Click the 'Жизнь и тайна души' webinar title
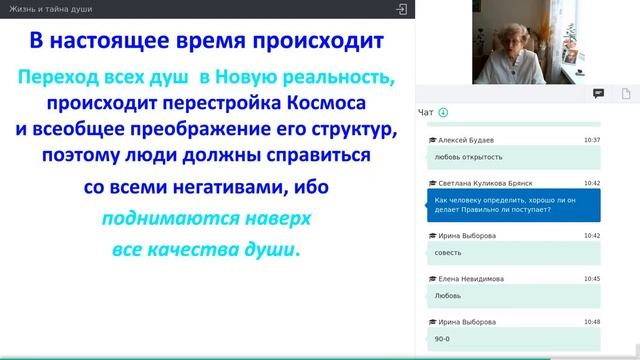 coord(51,9)
